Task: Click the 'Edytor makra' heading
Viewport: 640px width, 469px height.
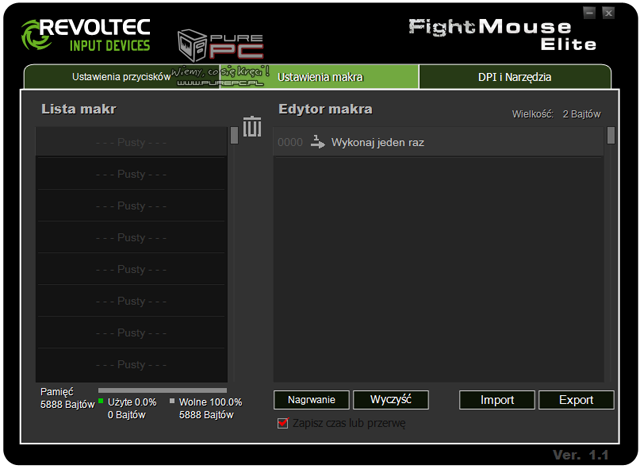Action: tap(325, 109)
